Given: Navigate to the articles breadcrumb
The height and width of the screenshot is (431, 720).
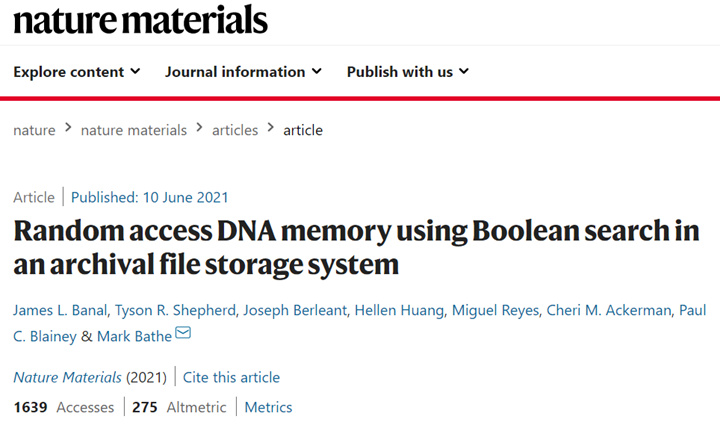Looking at the screenshot, I should (235, 130).
